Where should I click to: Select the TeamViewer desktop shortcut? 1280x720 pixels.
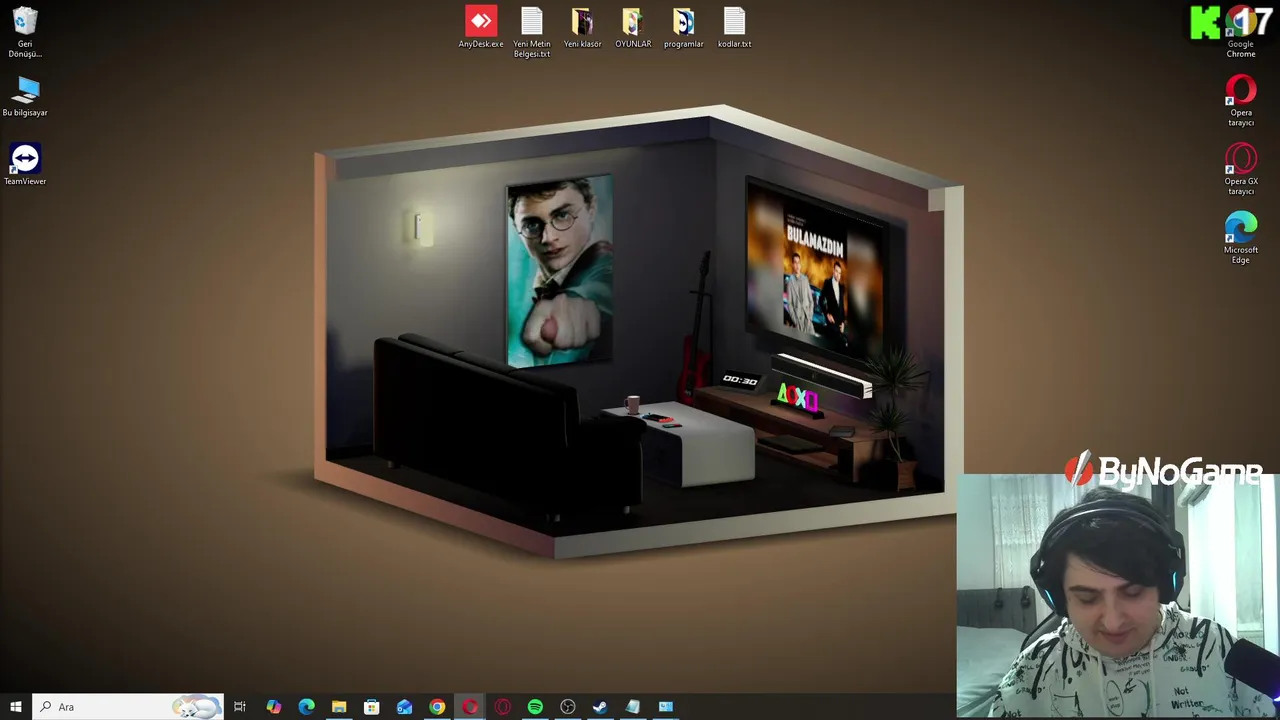tap(25, 165)
